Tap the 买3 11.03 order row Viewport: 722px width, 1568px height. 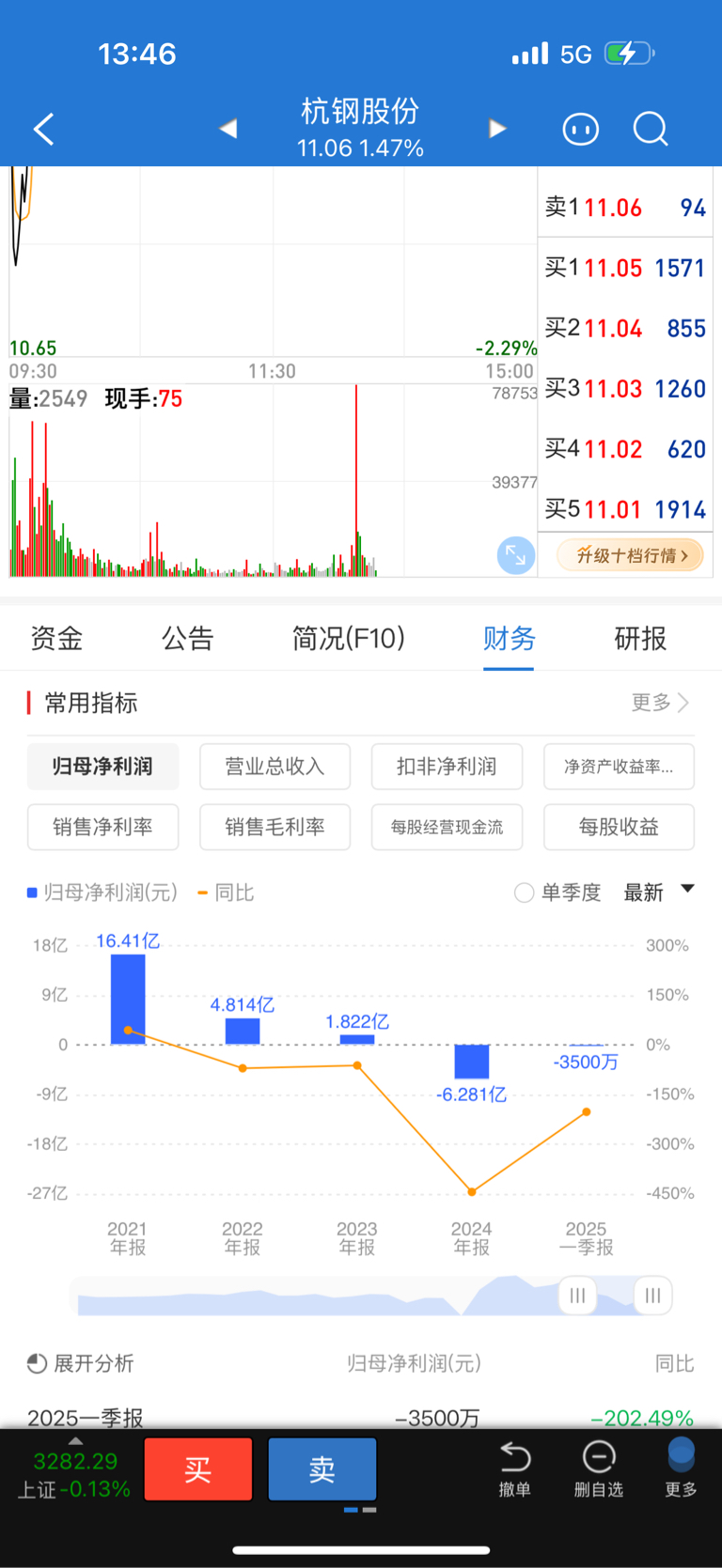click(625, 388)
